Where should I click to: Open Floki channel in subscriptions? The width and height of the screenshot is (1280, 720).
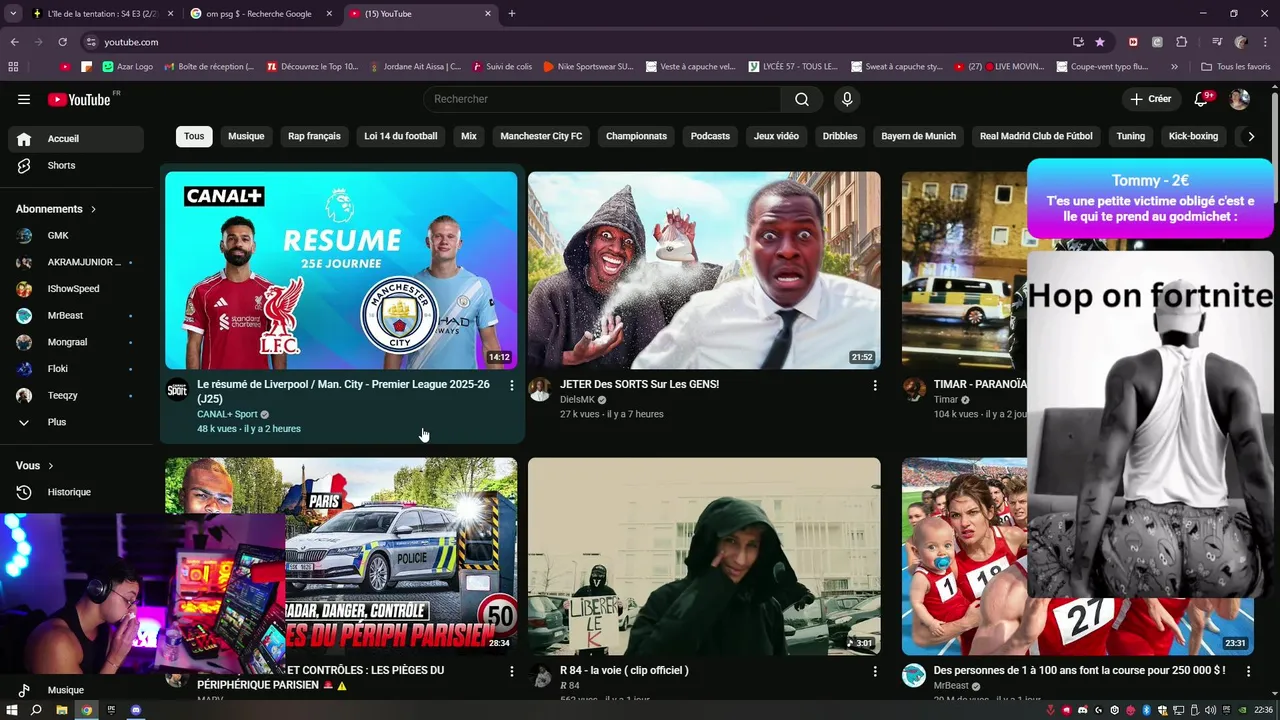[x=76, y=369]
